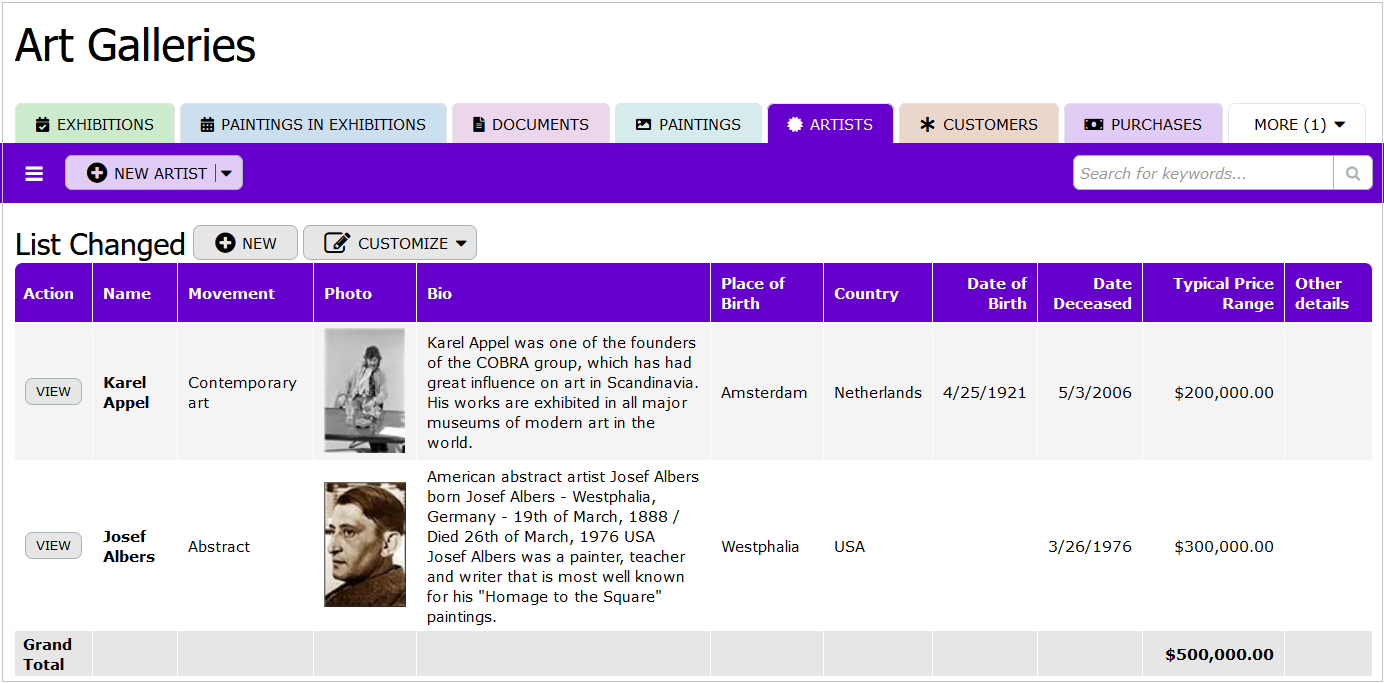Expand the New Artist dropdown arrow
The height and width of the screenshot is (683, 1384).
(227, 174)
